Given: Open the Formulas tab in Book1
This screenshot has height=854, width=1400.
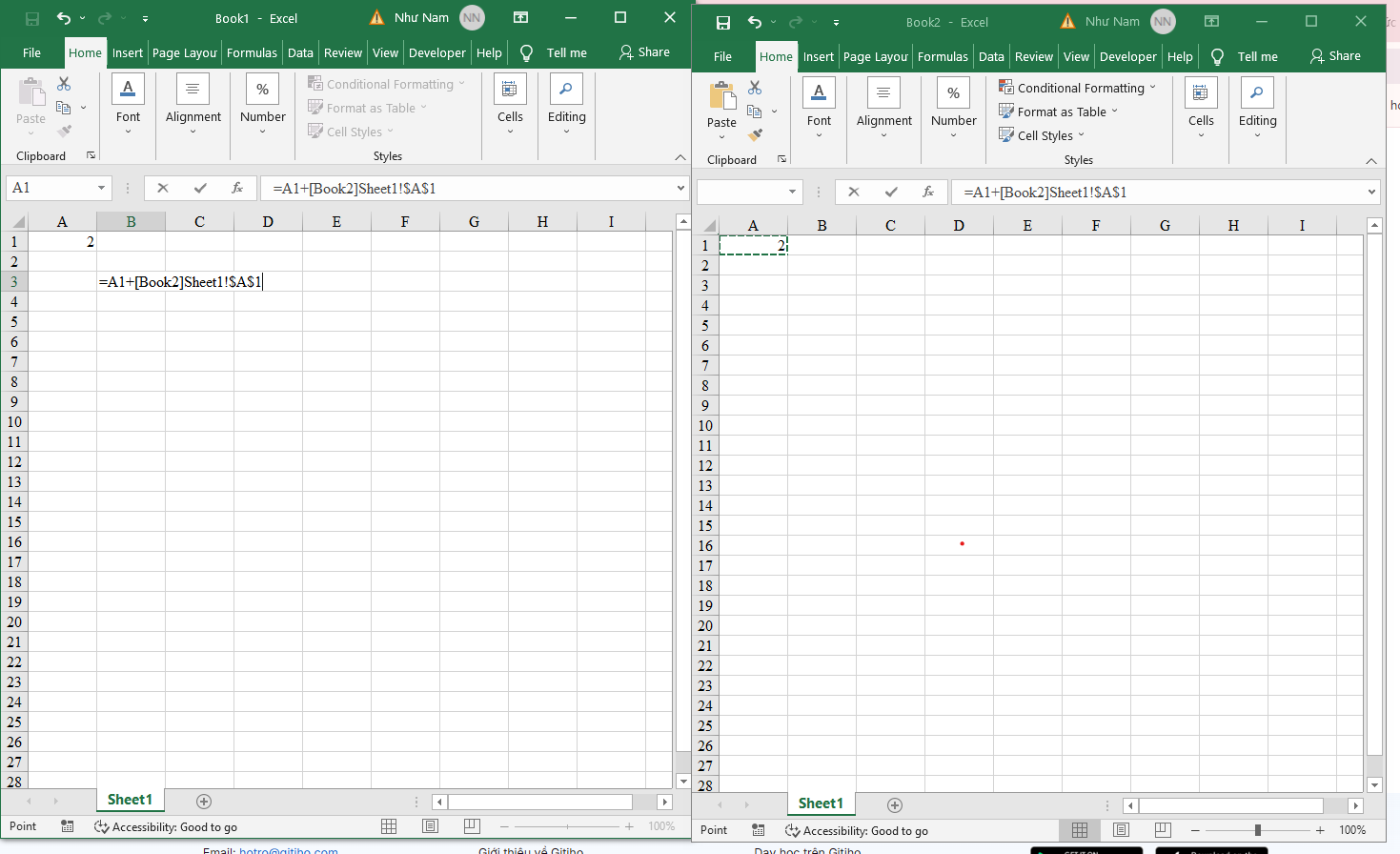Looking at the screenshot, I should tap(252, 53).
